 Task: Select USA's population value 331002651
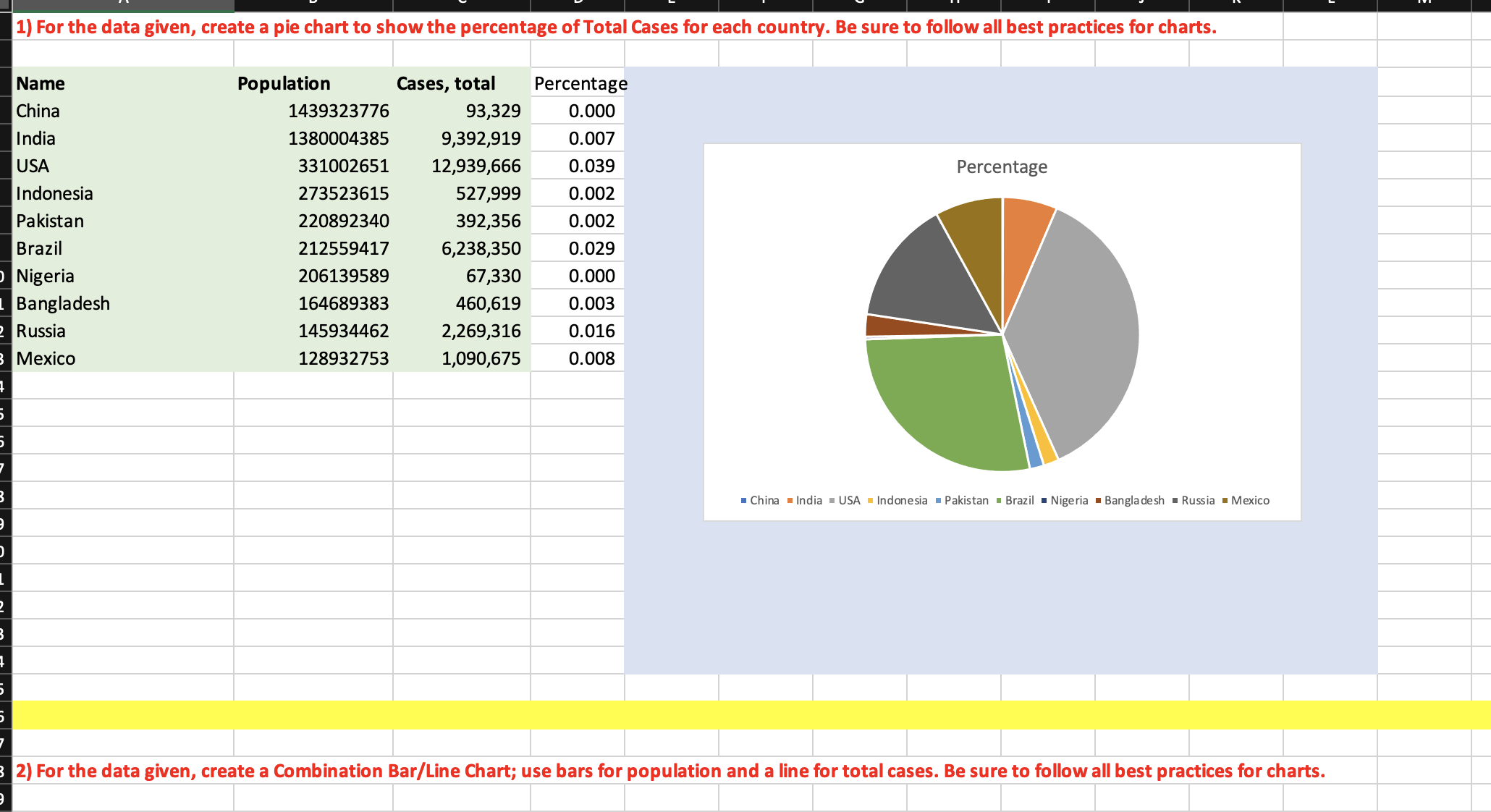click(x=345, y=166)
